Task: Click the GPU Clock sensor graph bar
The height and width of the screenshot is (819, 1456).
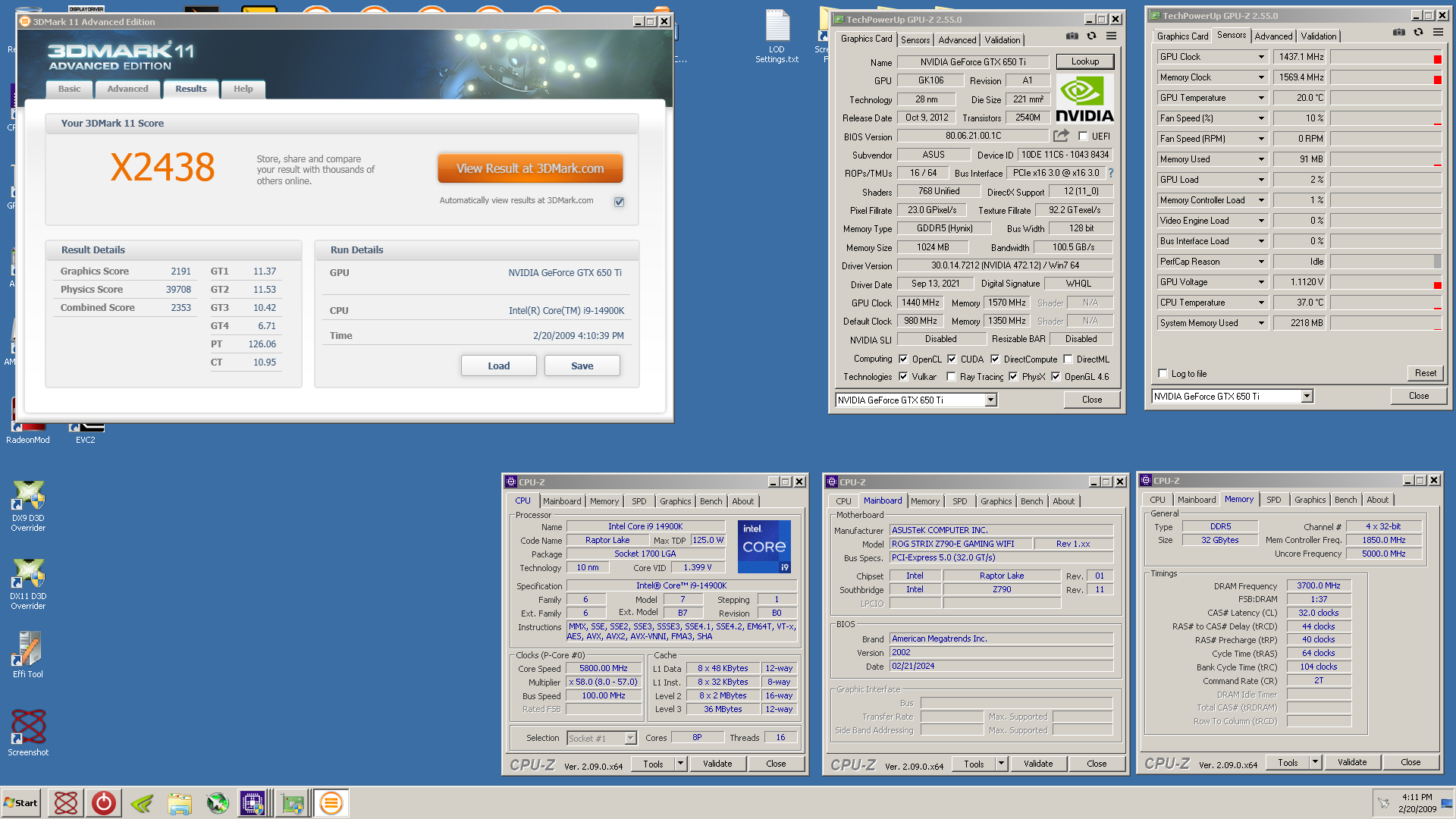Action: click(1386, 57)
